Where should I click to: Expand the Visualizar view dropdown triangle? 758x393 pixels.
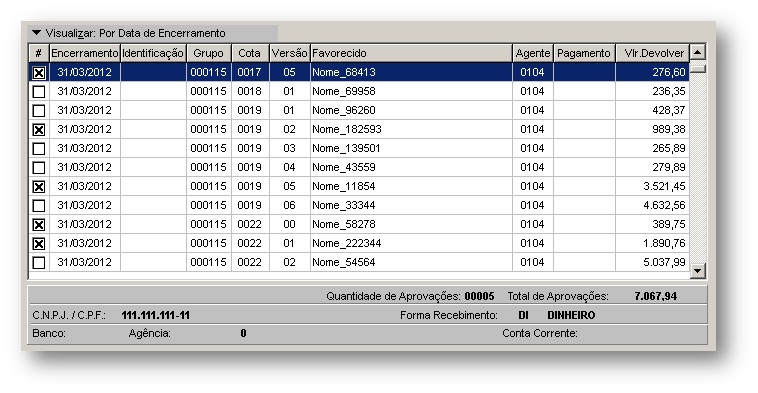(x=36, y=33)
